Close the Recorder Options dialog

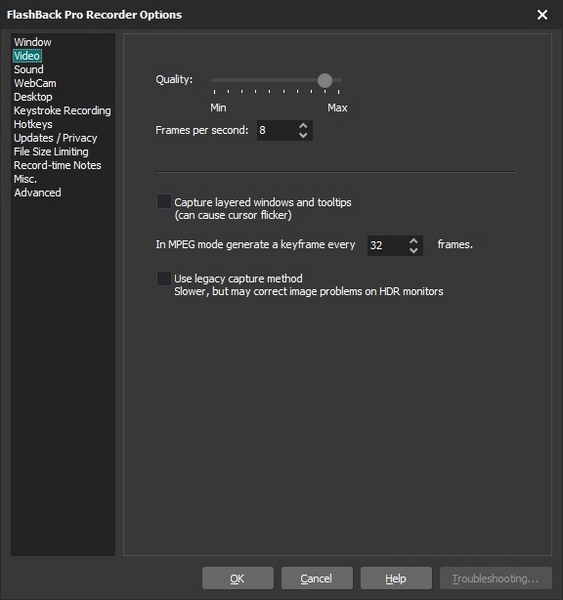point(542,15)
